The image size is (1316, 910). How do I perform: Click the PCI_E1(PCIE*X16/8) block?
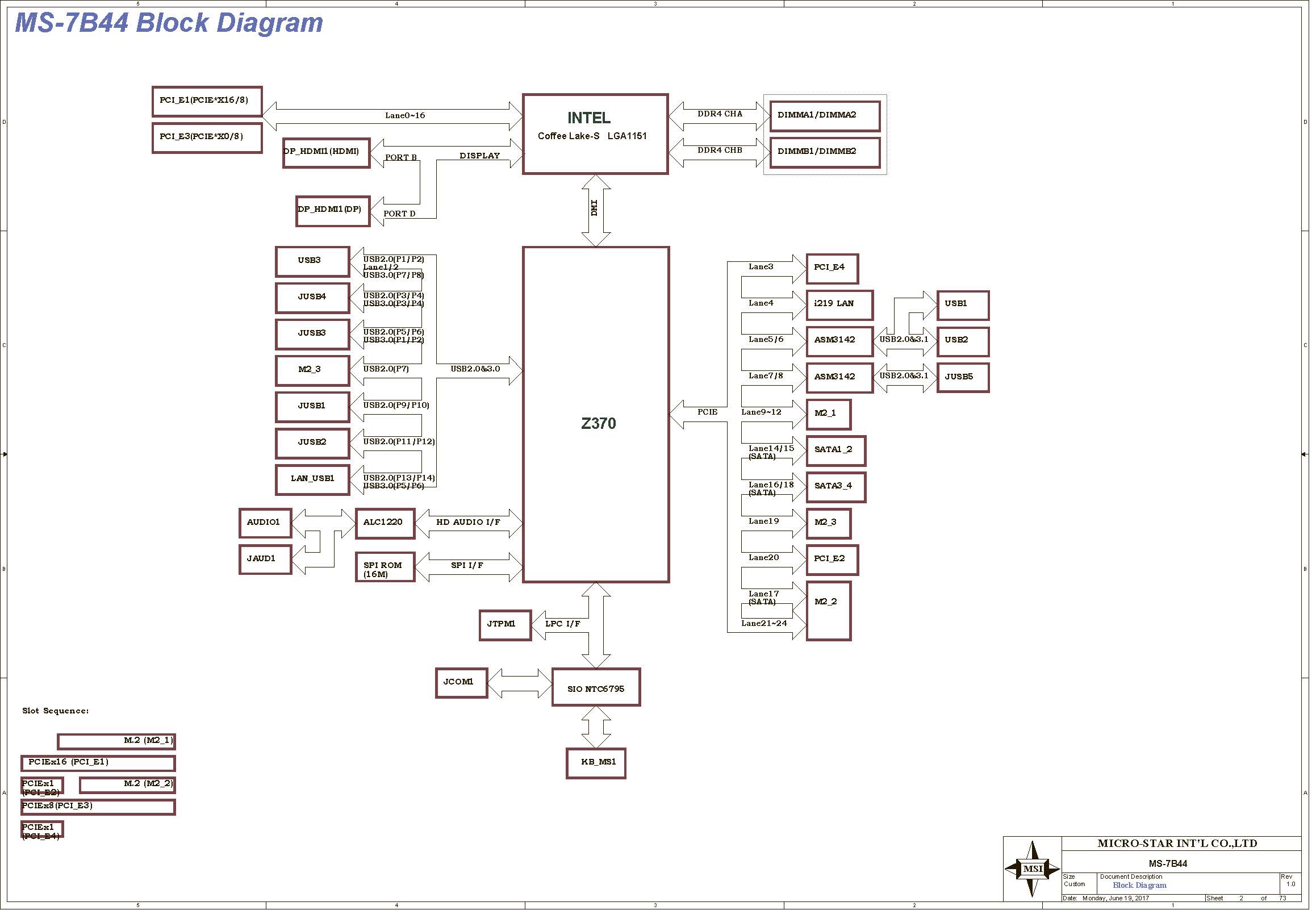[208, 102]
